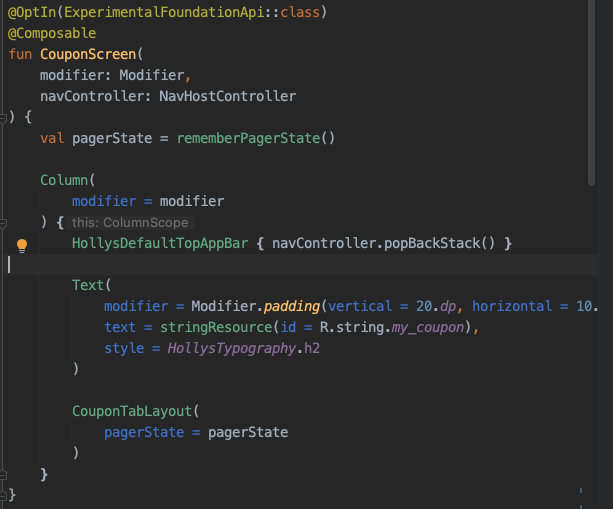Click the italic "dp" extension after 20
The image size is (613, 509).
pyautogui.click(x=448, y=306)
